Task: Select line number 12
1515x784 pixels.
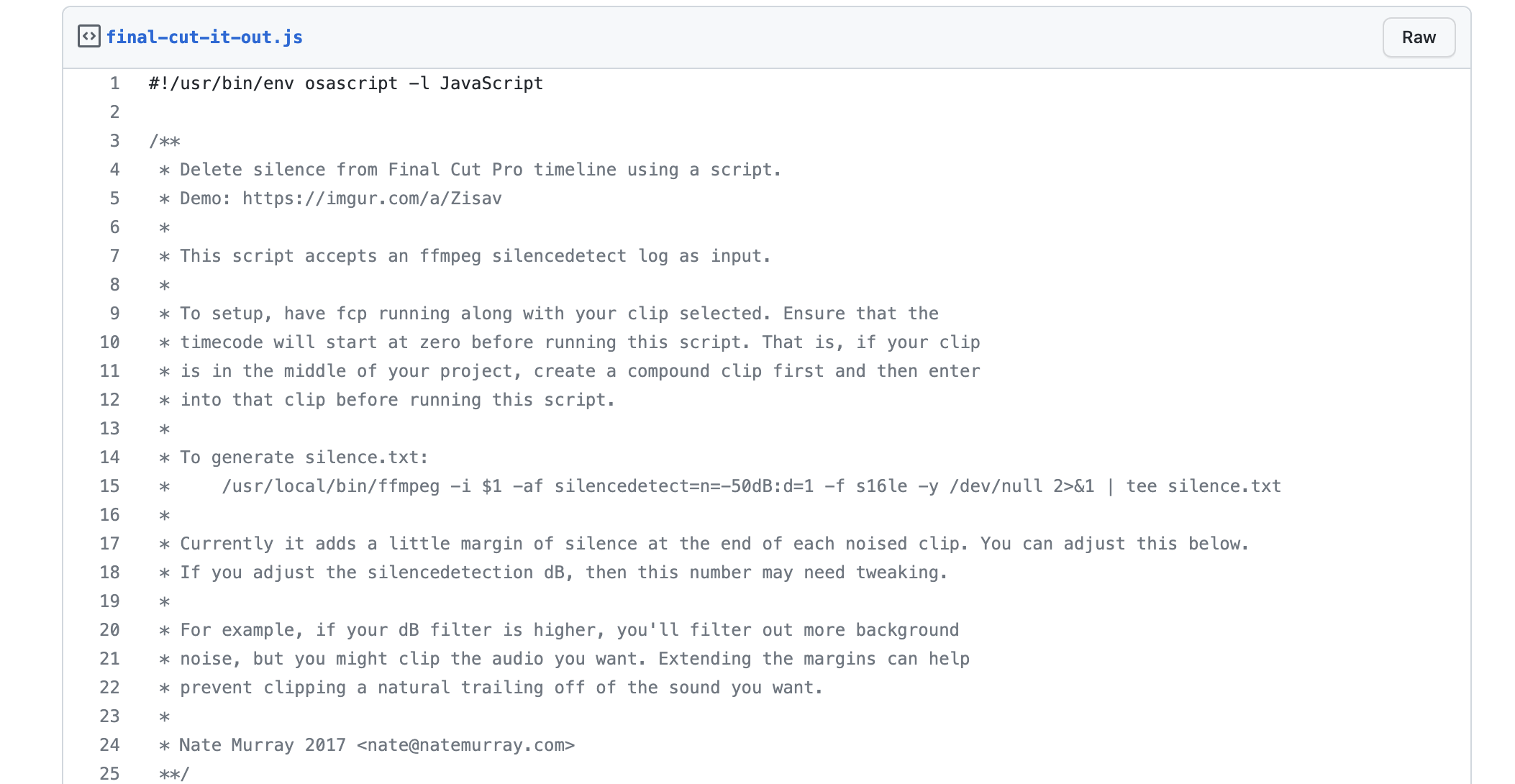Action: point(109,400)
